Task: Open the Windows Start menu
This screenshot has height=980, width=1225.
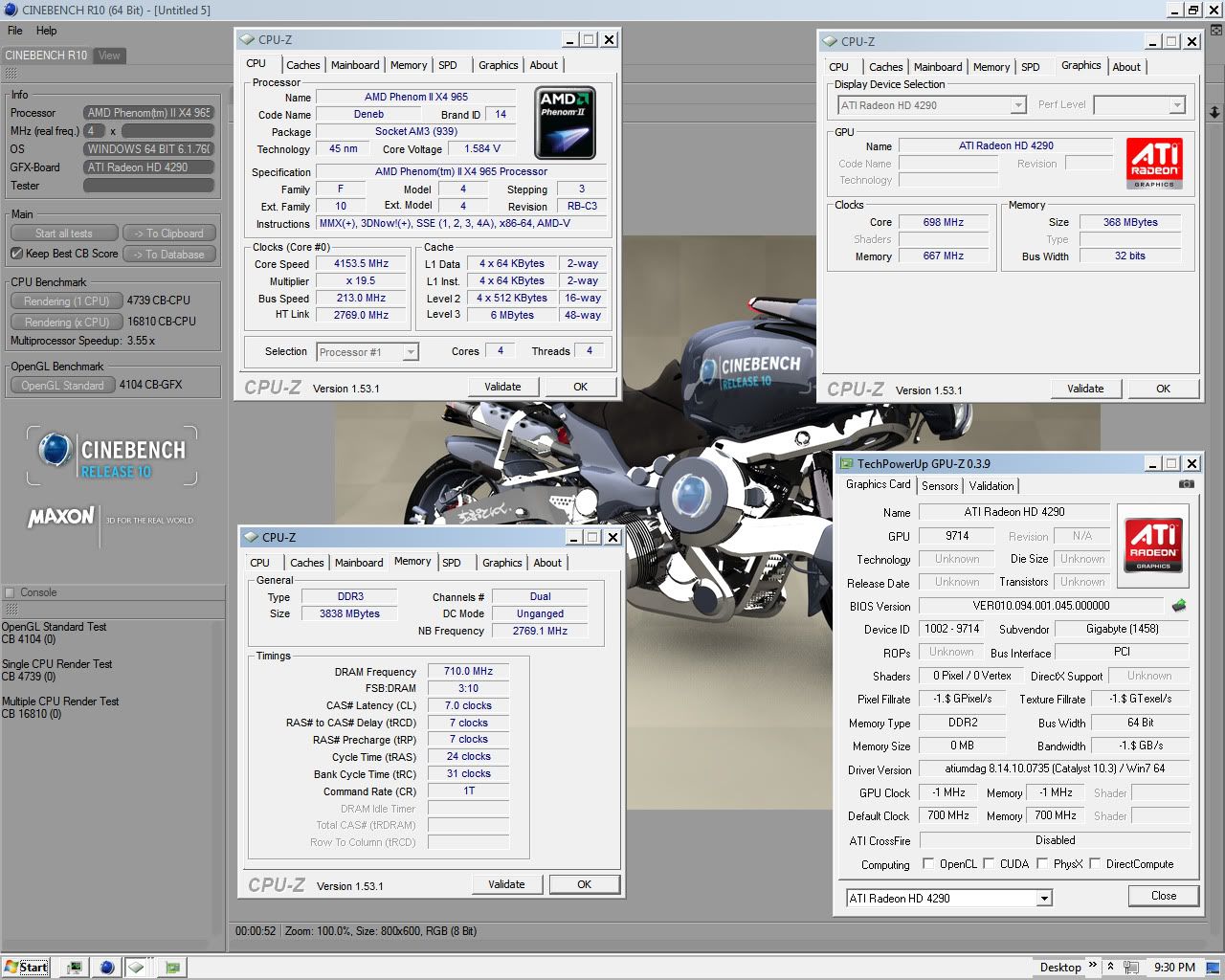Action: 26,968
